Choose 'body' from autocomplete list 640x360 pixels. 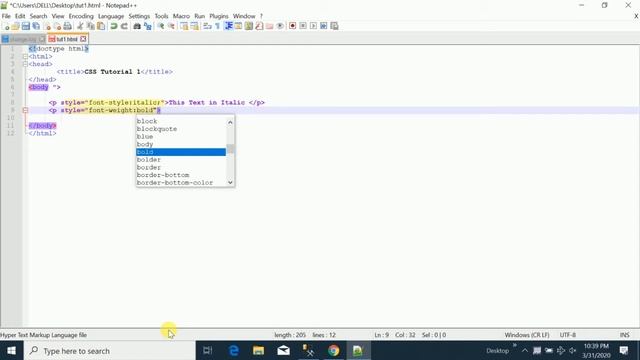pyautogui.click(x=181, y=144)
